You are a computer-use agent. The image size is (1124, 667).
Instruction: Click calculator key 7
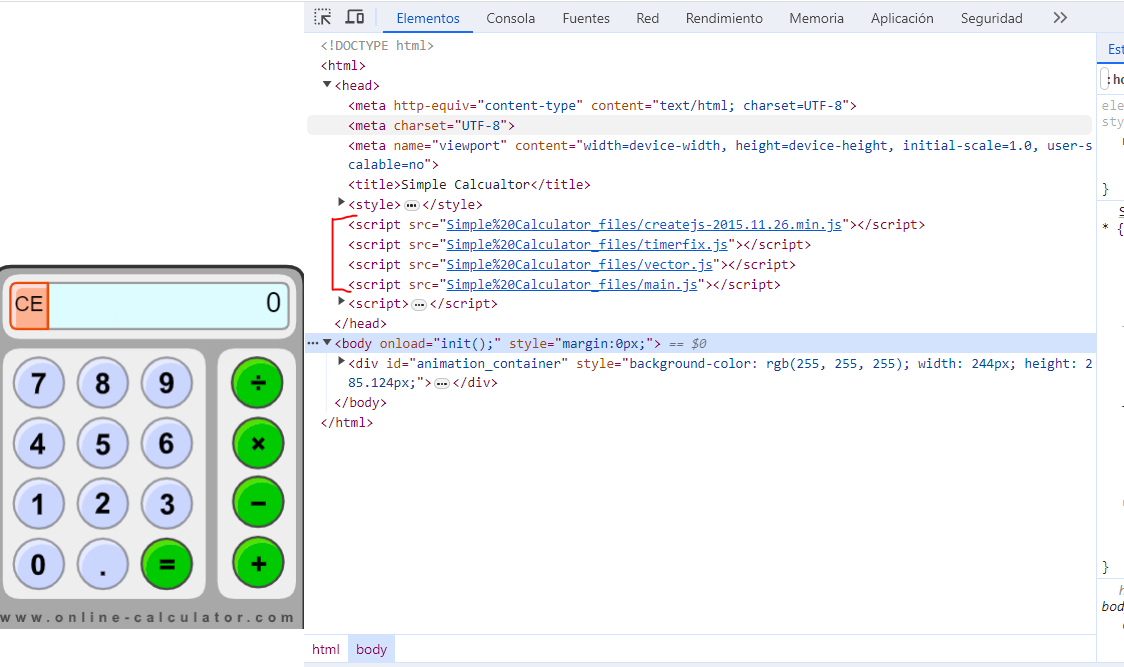[x=39, y=383]
